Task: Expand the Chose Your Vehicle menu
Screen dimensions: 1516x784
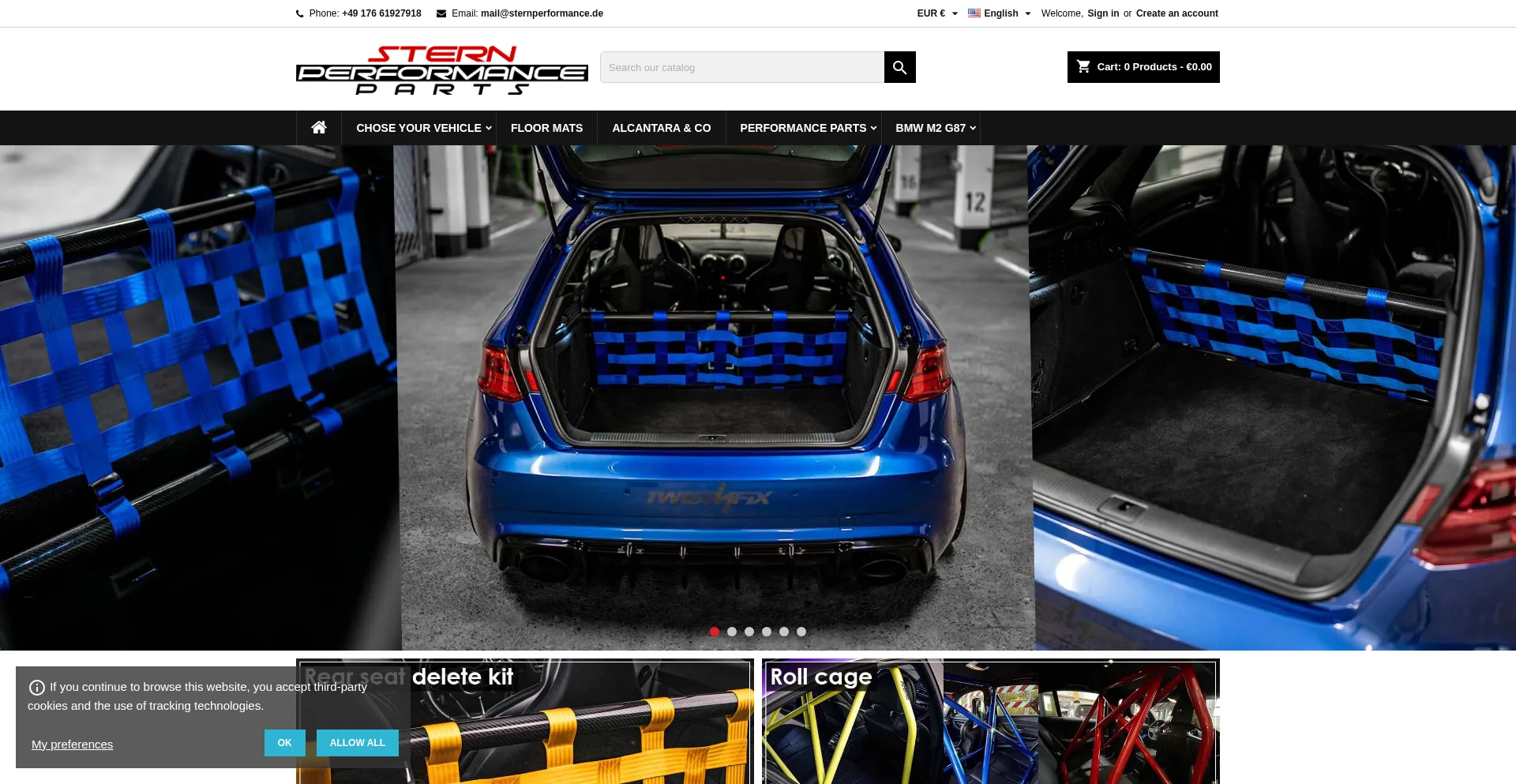Action: [x=423, y=128]
